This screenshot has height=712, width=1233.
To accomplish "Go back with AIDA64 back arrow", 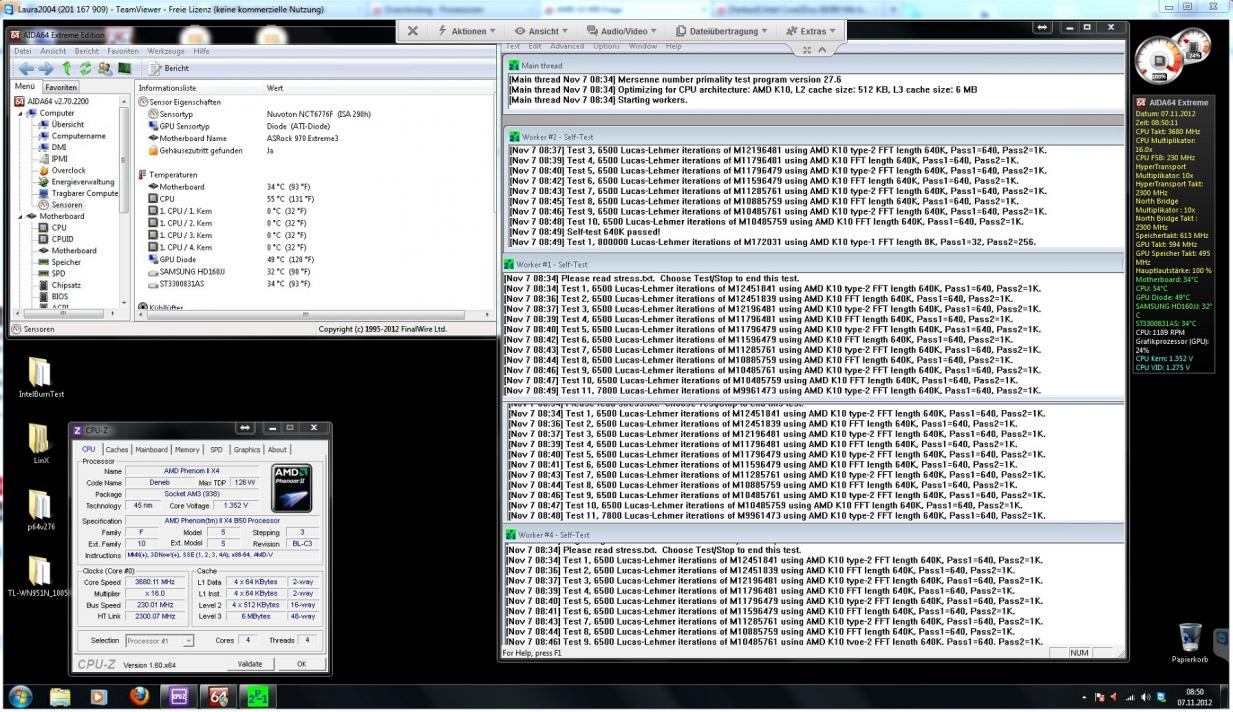I will (x=26, y=68).
